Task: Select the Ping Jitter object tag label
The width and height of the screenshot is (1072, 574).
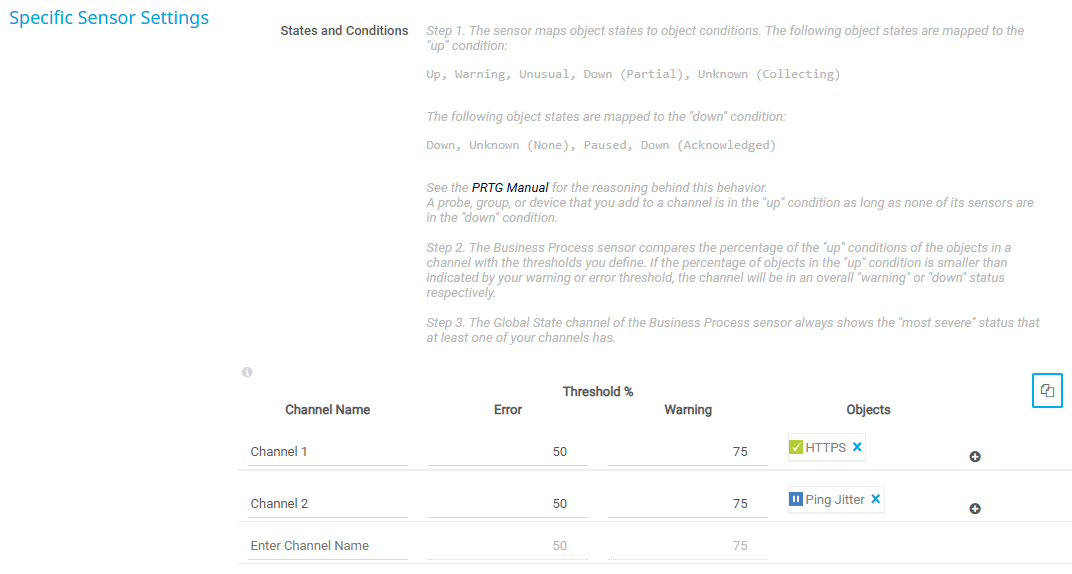Action: tap(834, 499)
